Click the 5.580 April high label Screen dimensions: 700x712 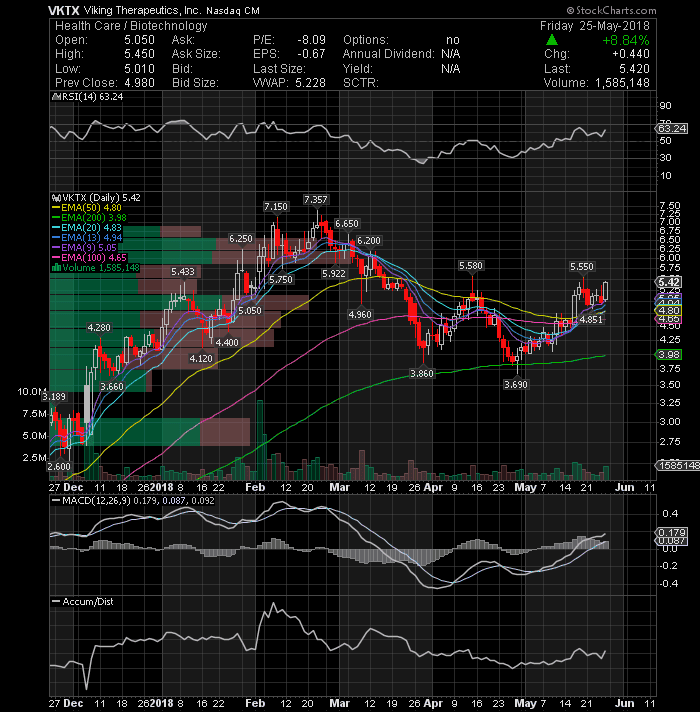[x=471, y=266]
